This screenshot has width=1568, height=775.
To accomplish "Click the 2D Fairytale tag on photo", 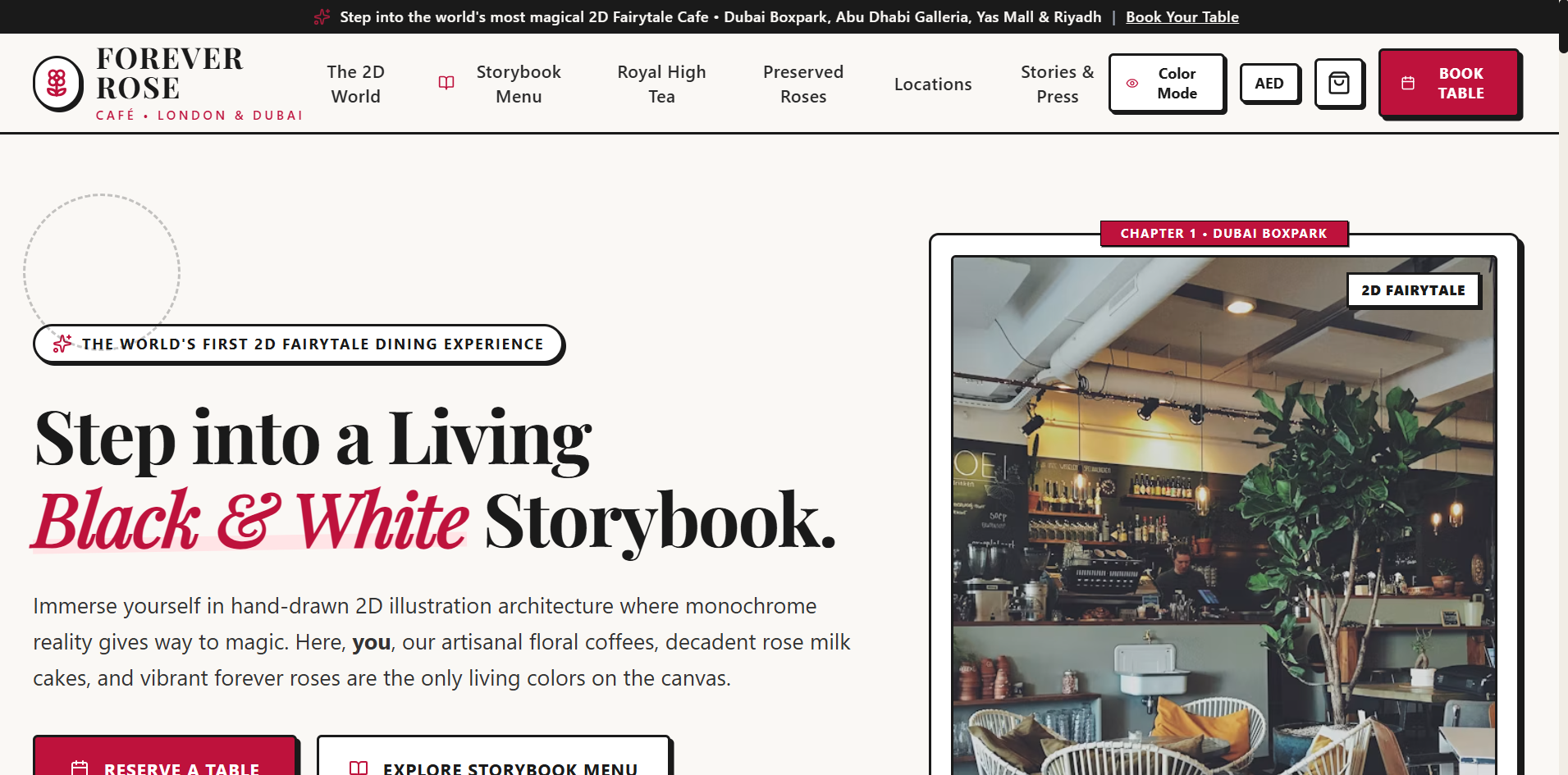I will pyautogui.click(x=1413, y=289).
